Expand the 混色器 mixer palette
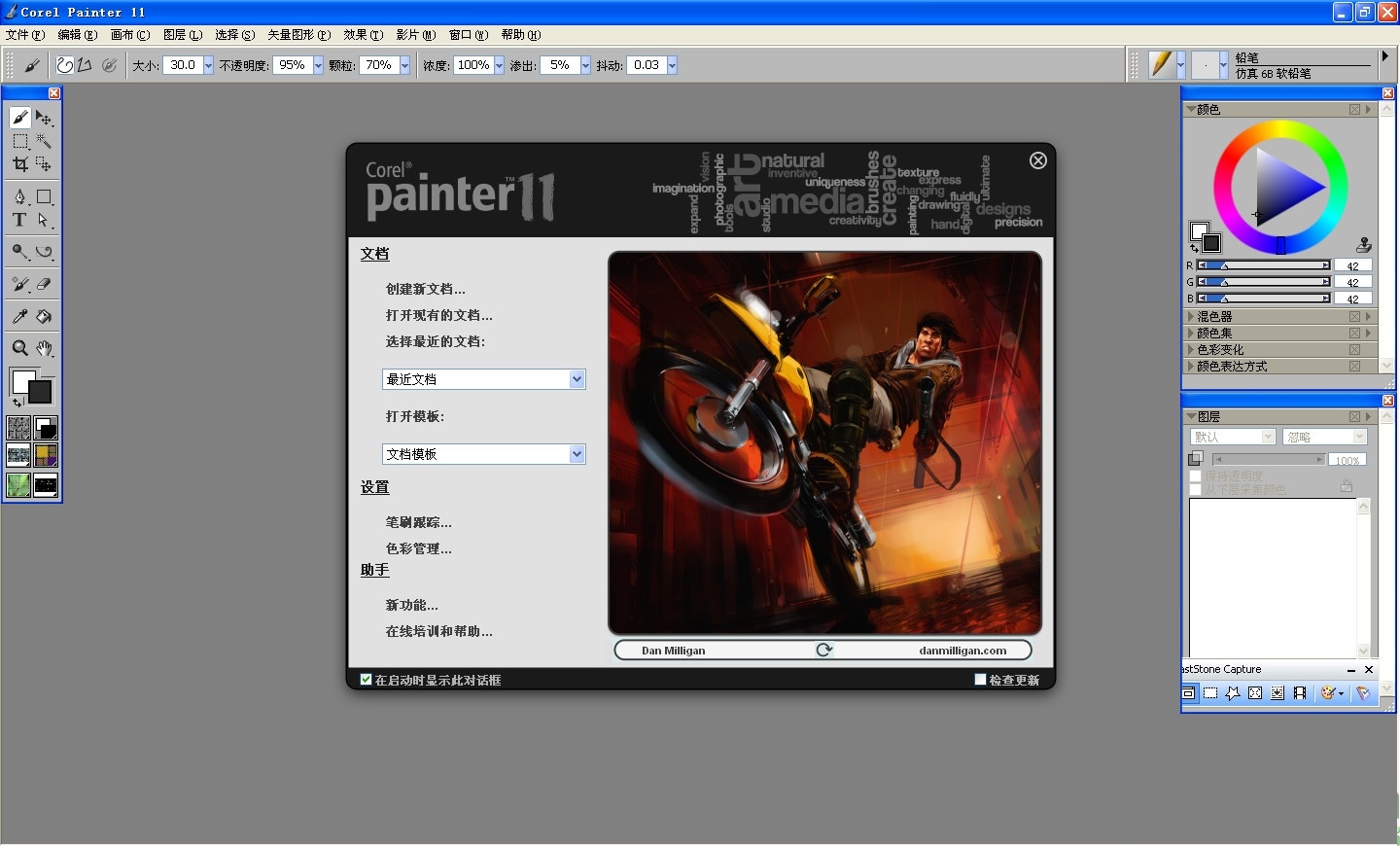 pyautogui.click(x=1191, y=317)
